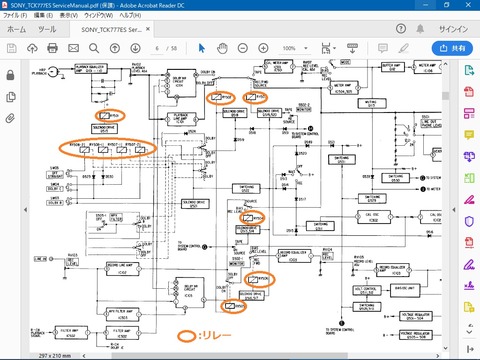Open the ファイル menu
The width and height of the screenshot is (480, 360).
[x=15, y=15]
